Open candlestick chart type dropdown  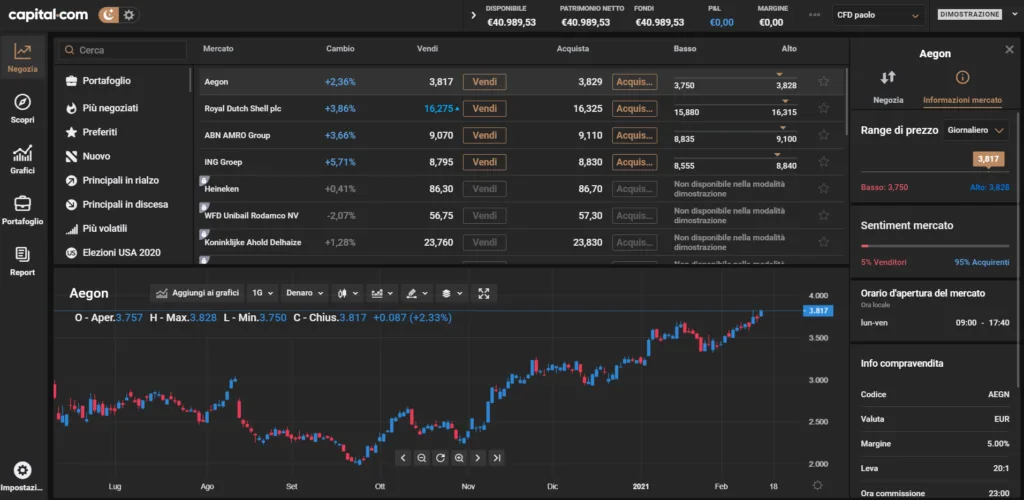[347, 294]
